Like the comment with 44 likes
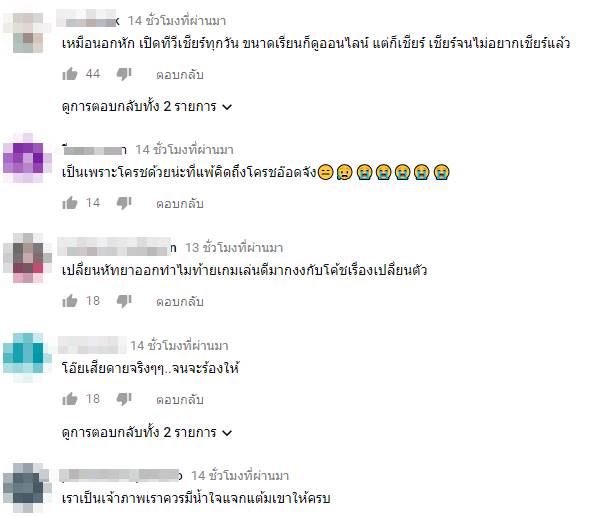This screenshot has height=516, width=593. (70, 74)
